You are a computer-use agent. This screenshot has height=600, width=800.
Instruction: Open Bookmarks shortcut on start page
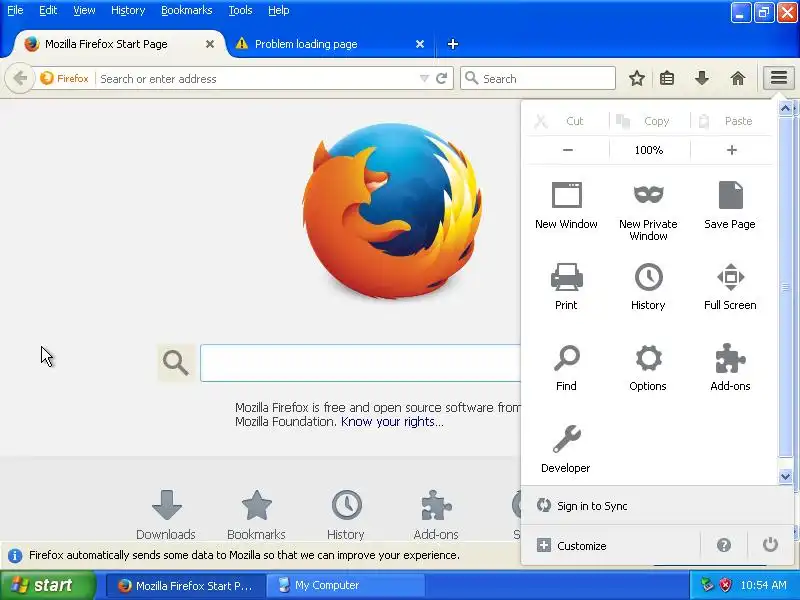click(x=256, y=515)
